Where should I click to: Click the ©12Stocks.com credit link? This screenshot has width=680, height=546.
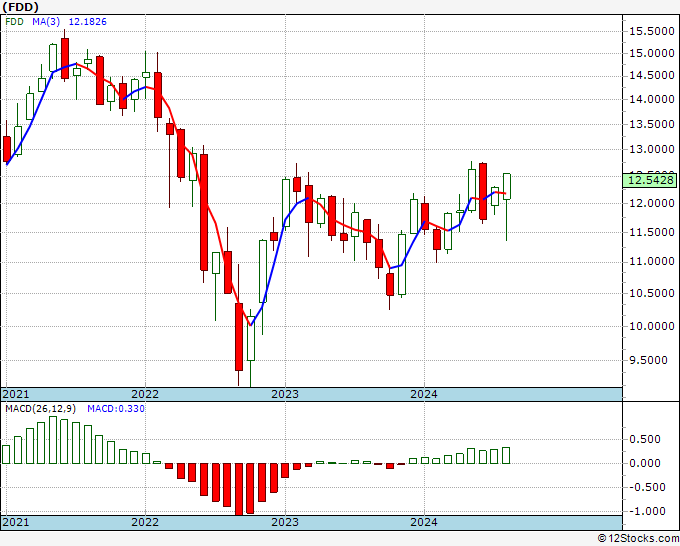click(638, 539)
